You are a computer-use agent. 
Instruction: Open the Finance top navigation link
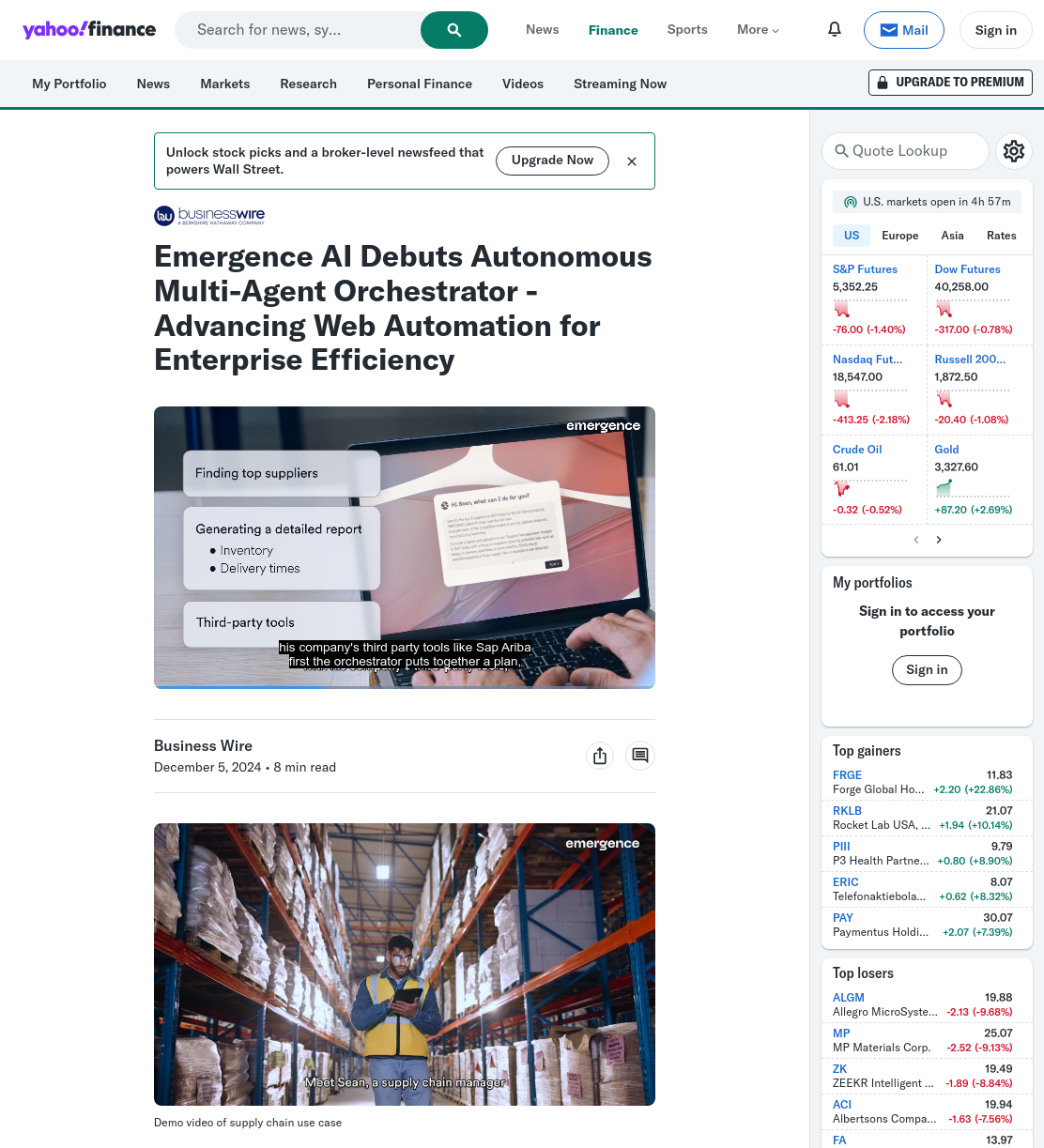[613, 30]
